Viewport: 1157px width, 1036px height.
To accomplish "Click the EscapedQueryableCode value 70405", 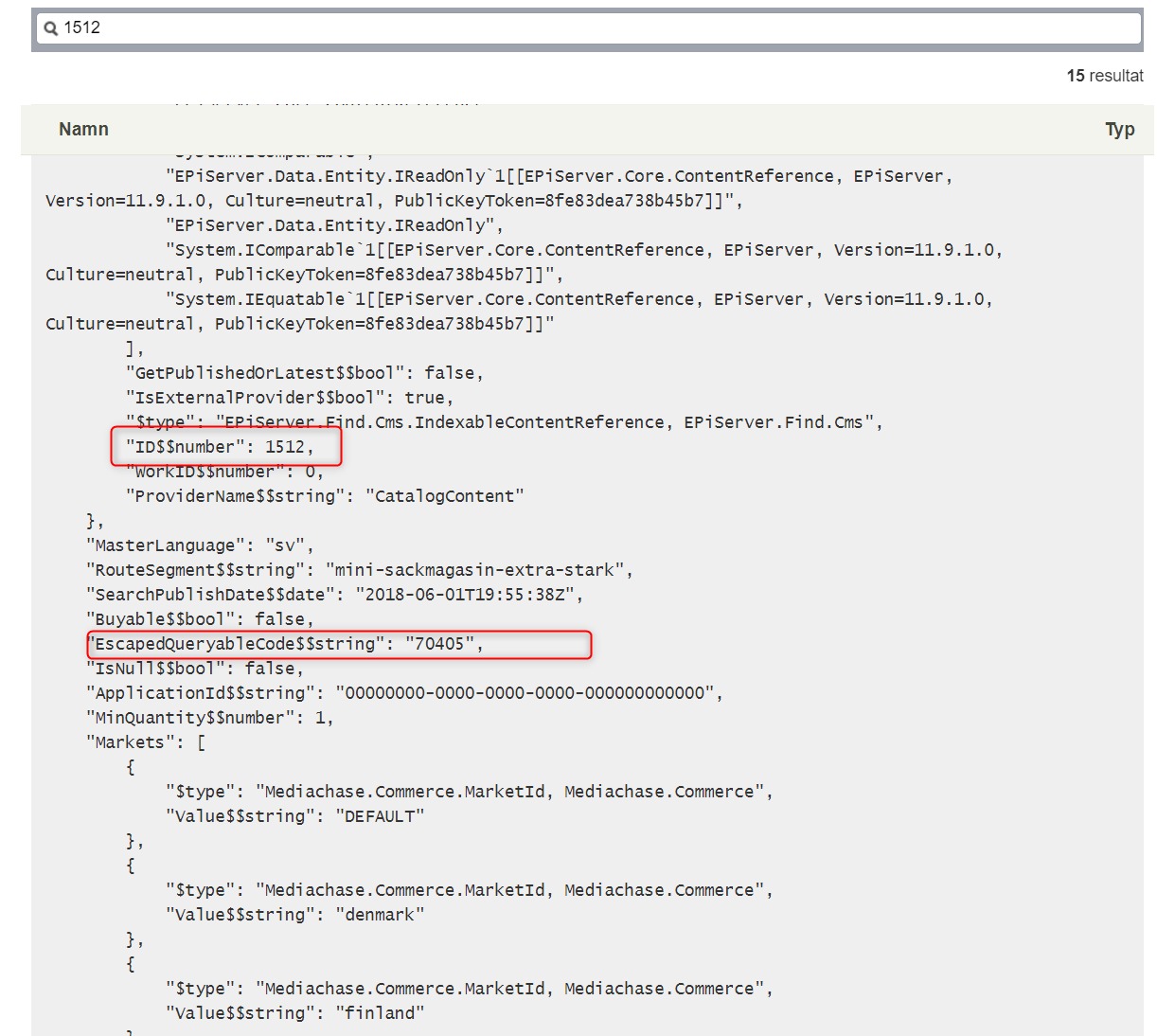I will 439,644.
